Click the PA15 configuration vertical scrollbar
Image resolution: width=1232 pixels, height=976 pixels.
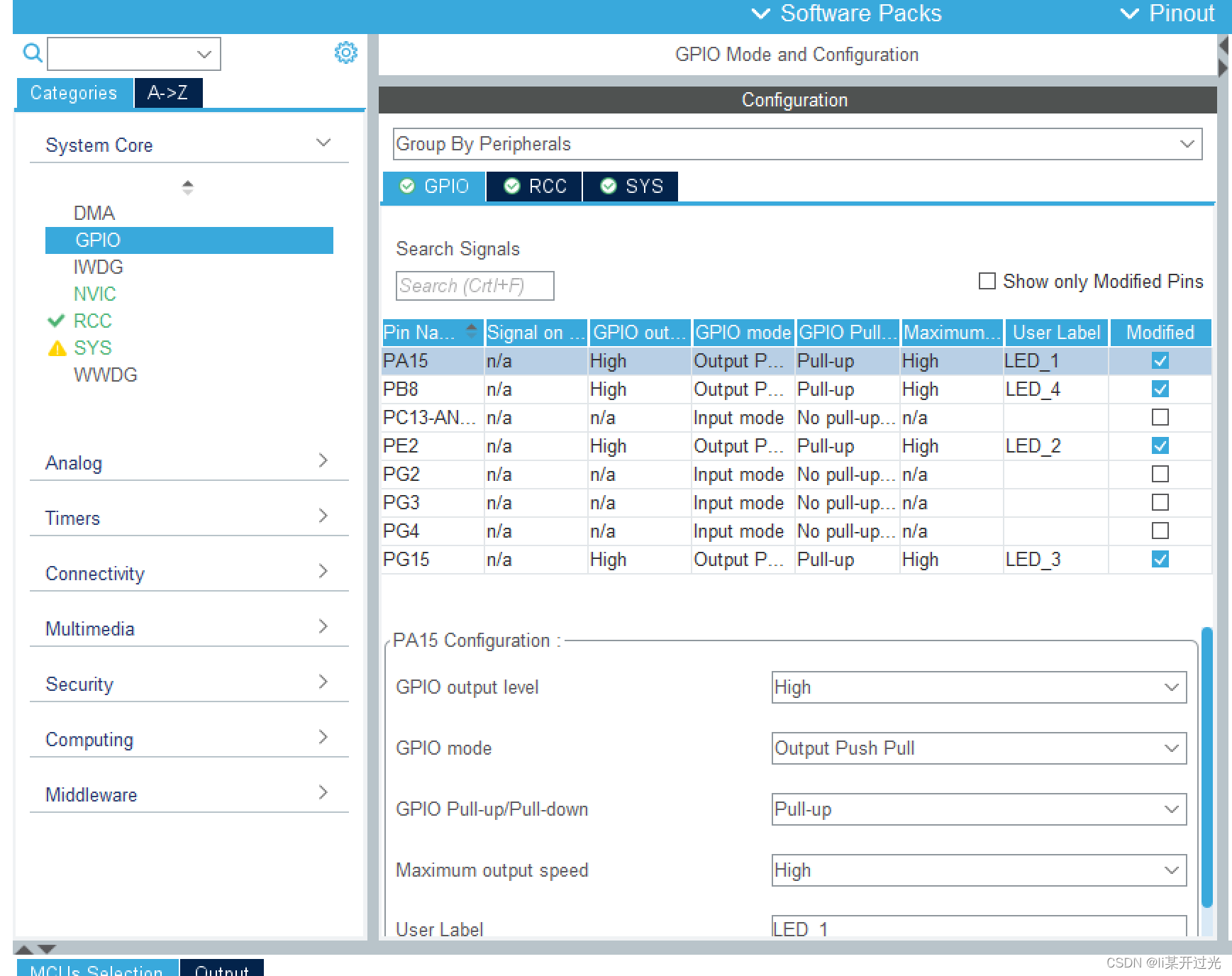(1206, 766)
